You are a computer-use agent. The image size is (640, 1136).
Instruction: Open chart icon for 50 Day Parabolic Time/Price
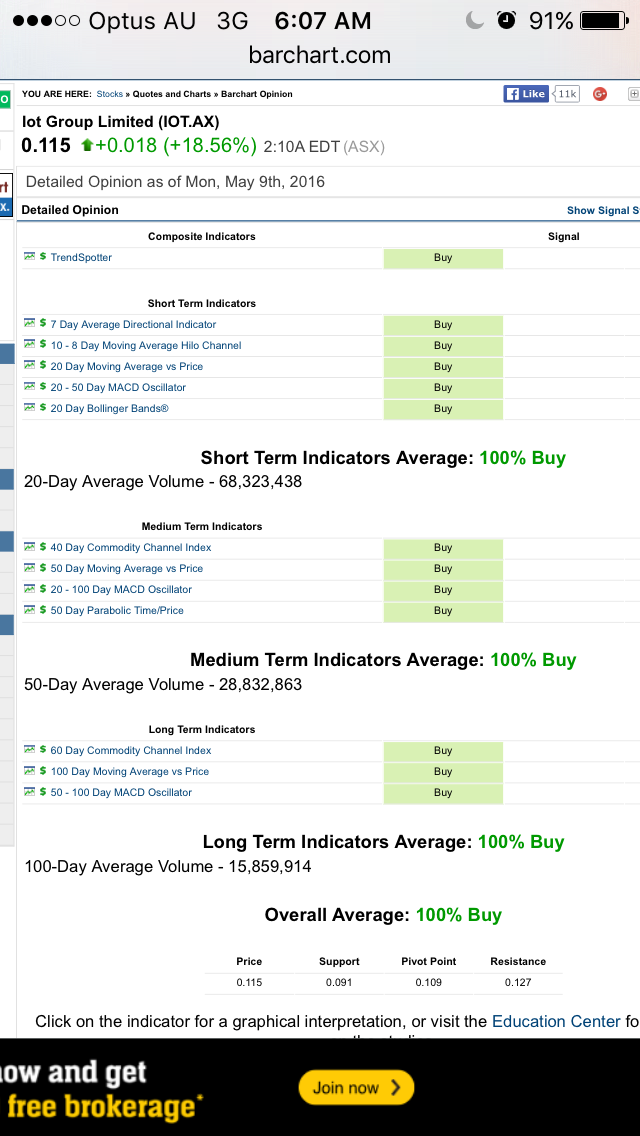point(30,610)
